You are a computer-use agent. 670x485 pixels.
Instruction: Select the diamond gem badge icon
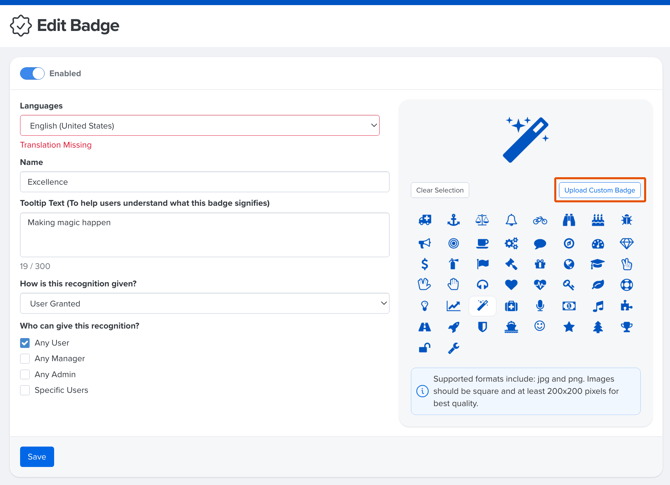[626, 243]
